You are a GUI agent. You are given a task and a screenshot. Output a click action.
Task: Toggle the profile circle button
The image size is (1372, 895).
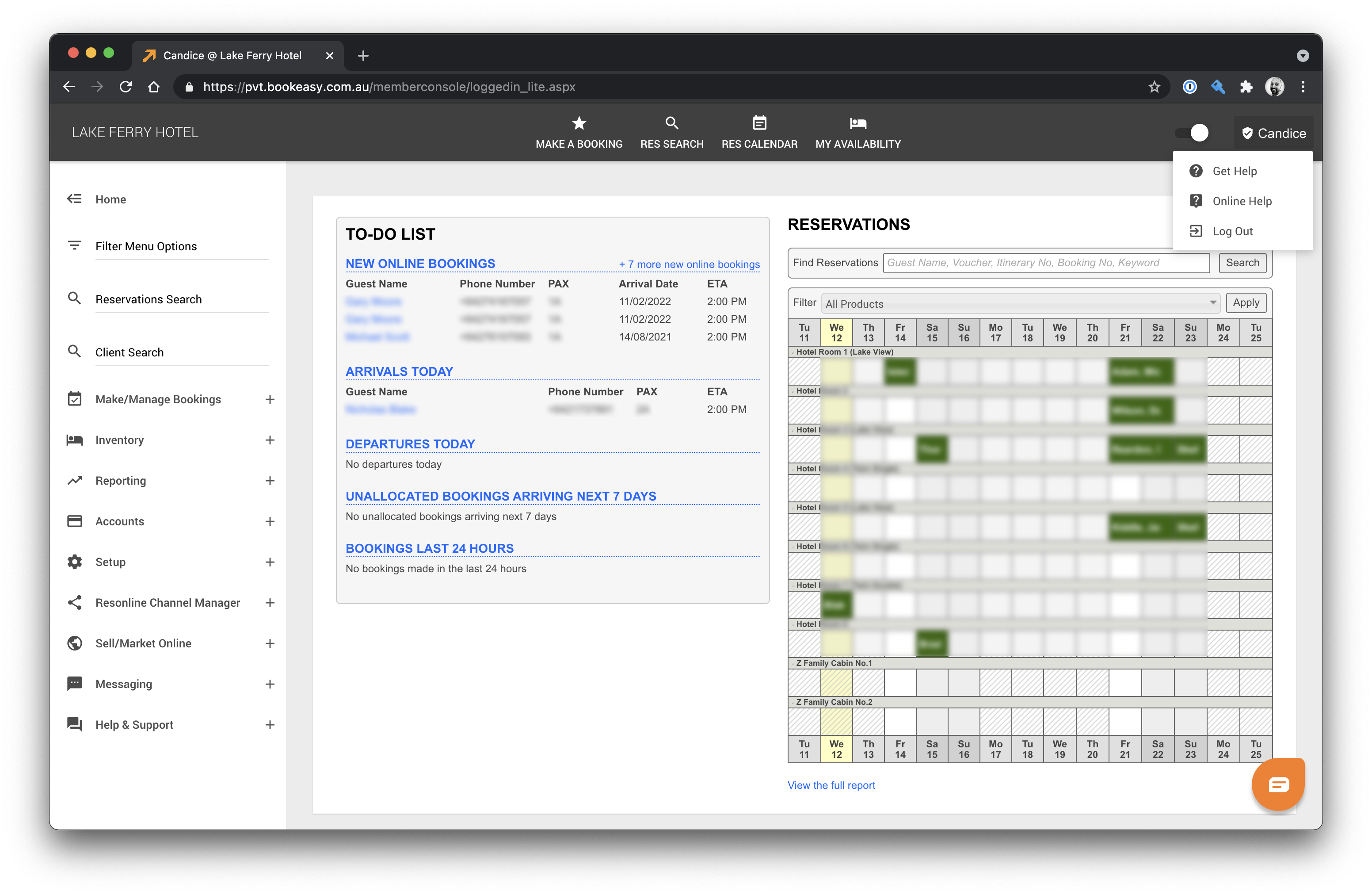[1199, 132]
